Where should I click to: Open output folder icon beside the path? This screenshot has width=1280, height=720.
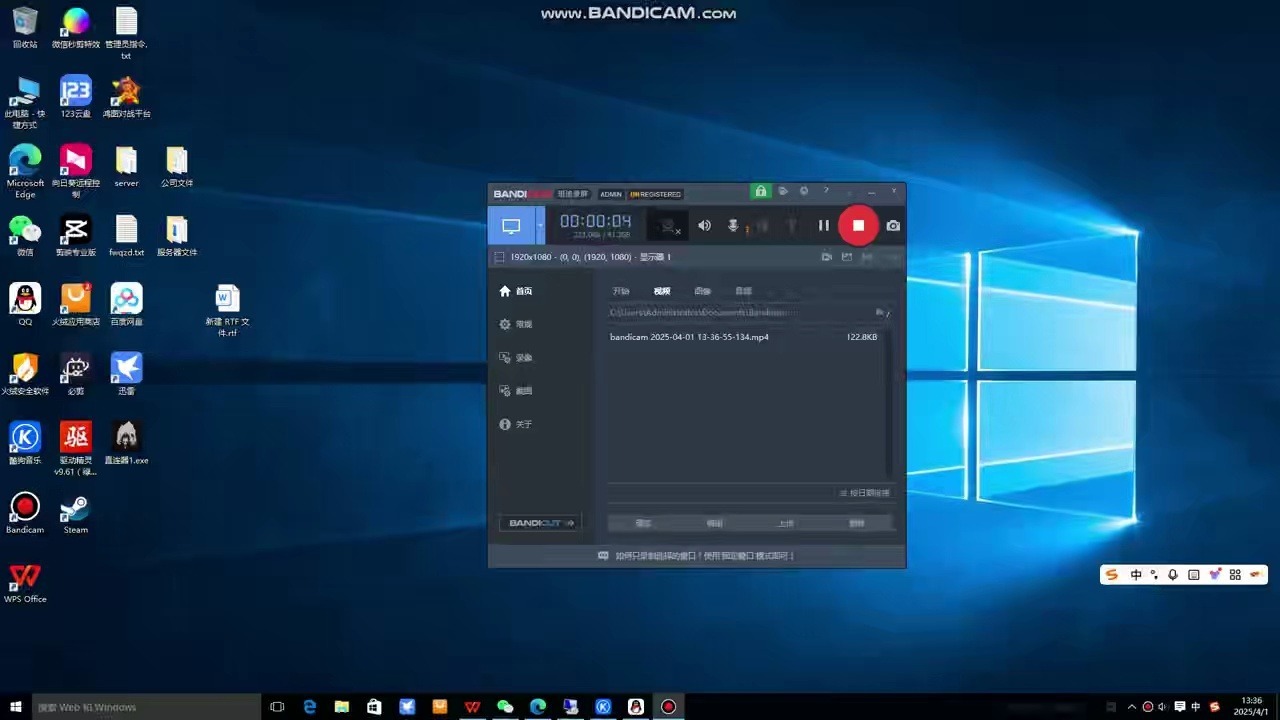point(881,312)
